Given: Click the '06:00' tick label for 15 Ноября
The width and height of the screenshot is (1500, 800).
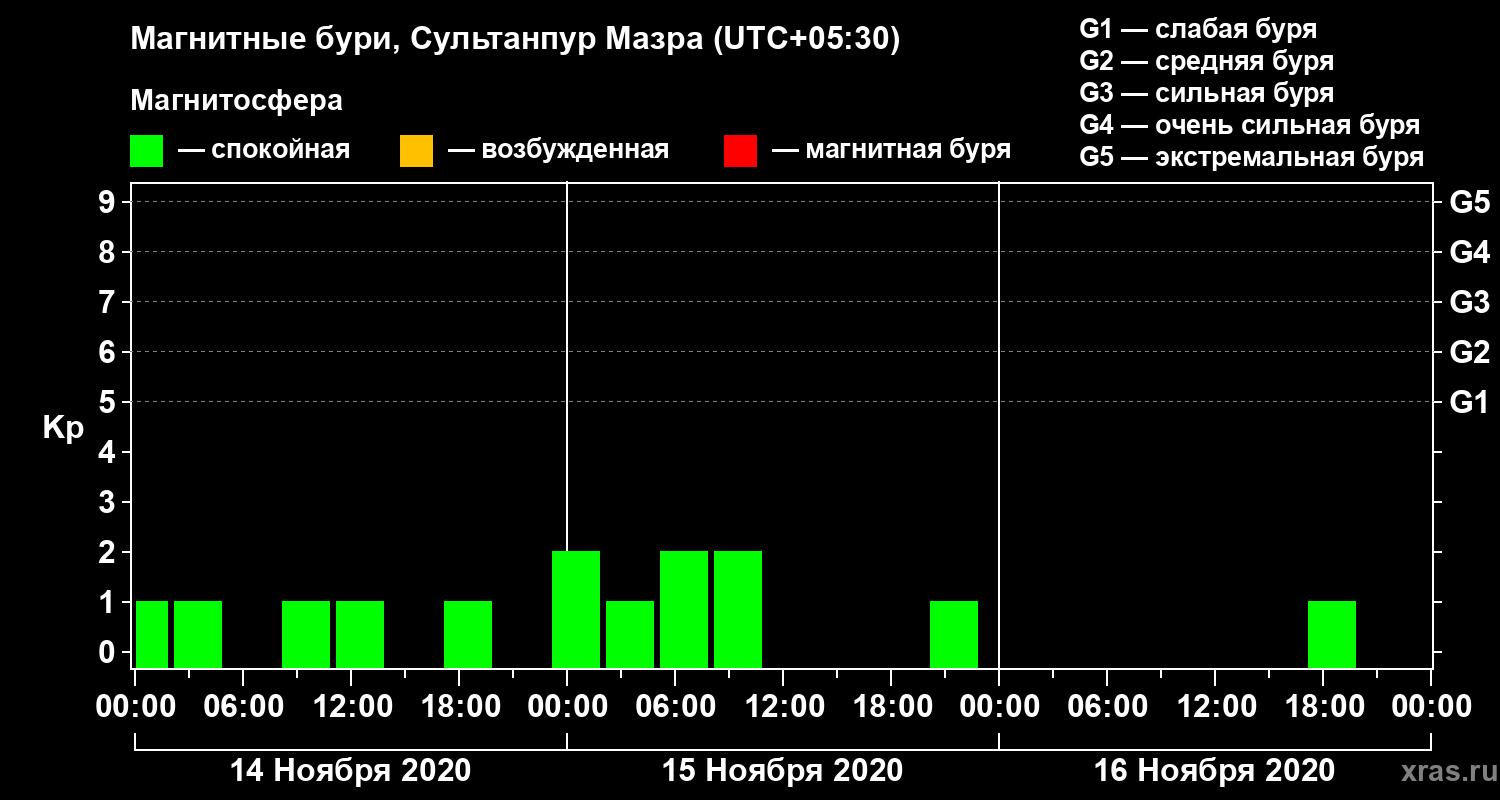Looking at the screenshot, I should [x=675, y=707].
